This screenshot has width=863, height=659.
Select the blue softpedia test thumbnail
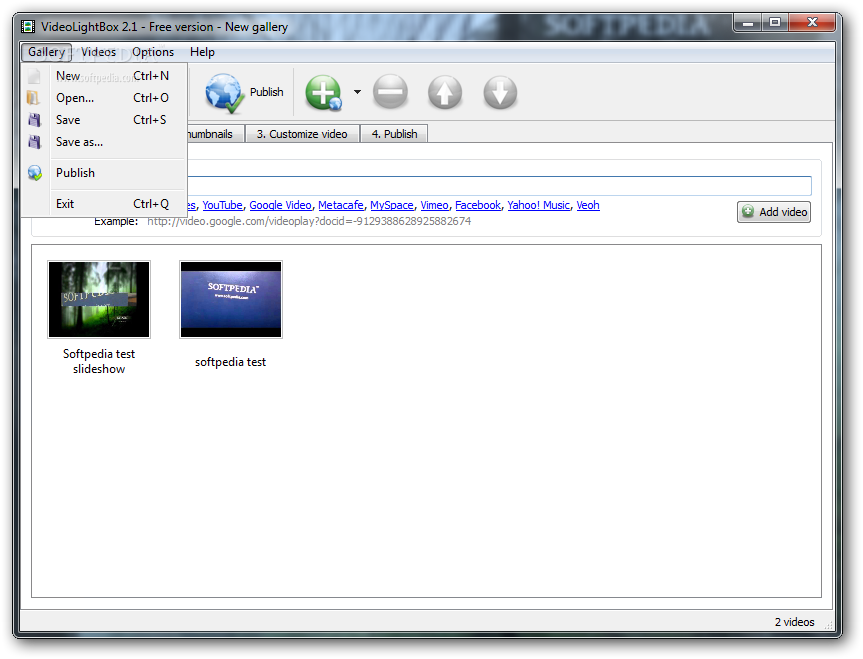click(231, 299)
